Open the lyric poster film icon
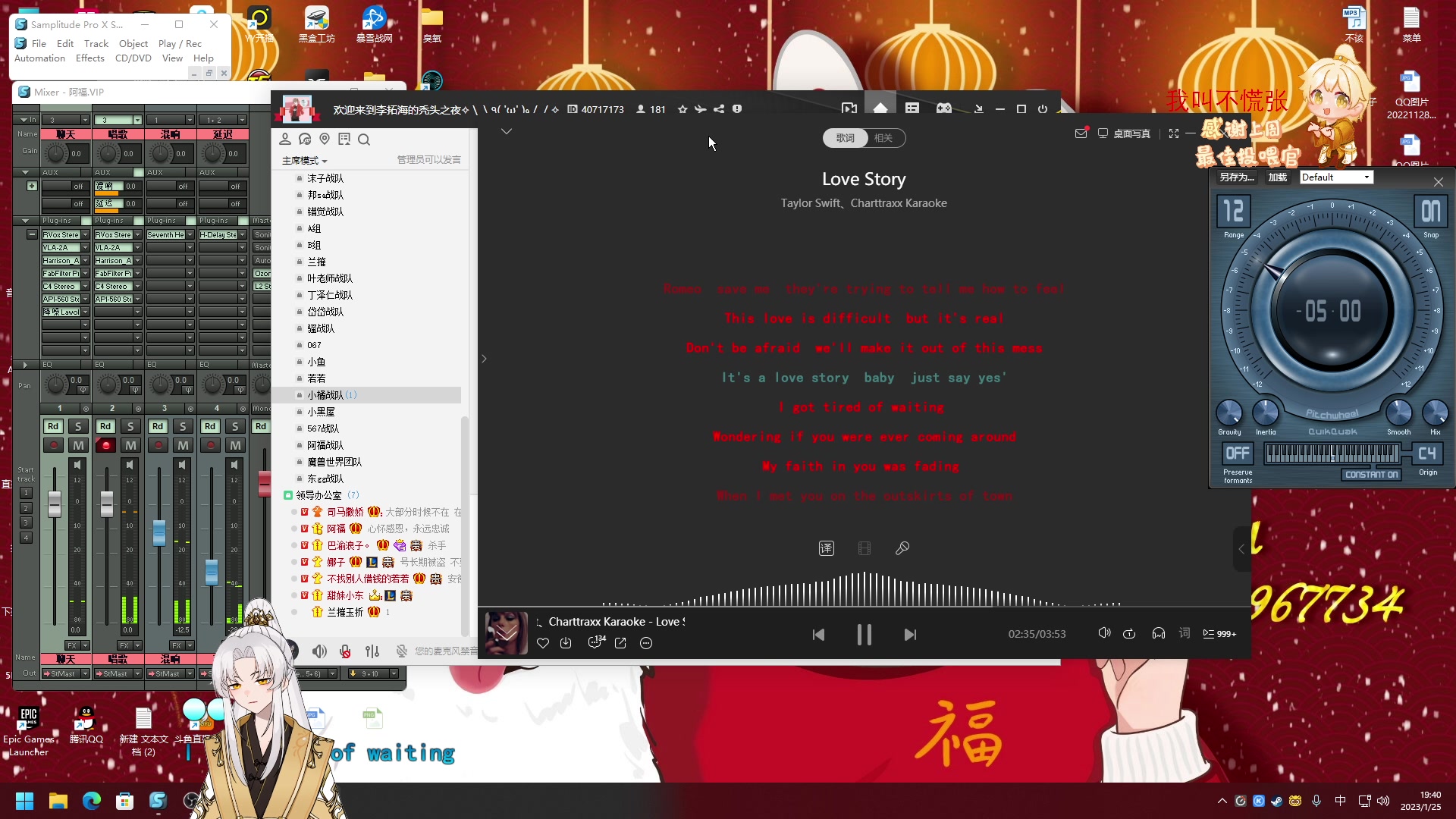 pyautogui.click(x=864, y=548)
